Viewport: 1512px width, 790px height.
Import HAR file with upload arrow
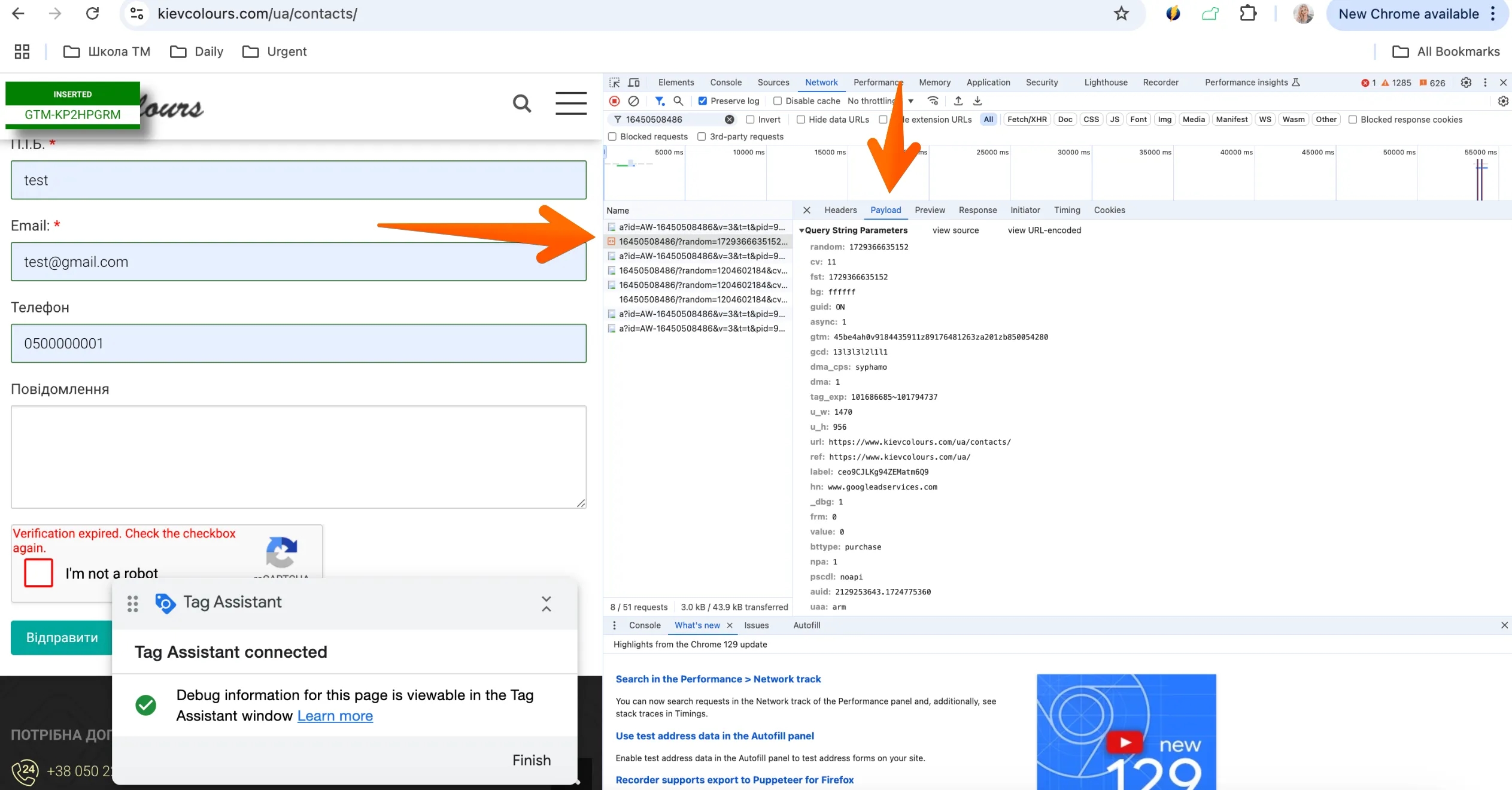point(958,101)
